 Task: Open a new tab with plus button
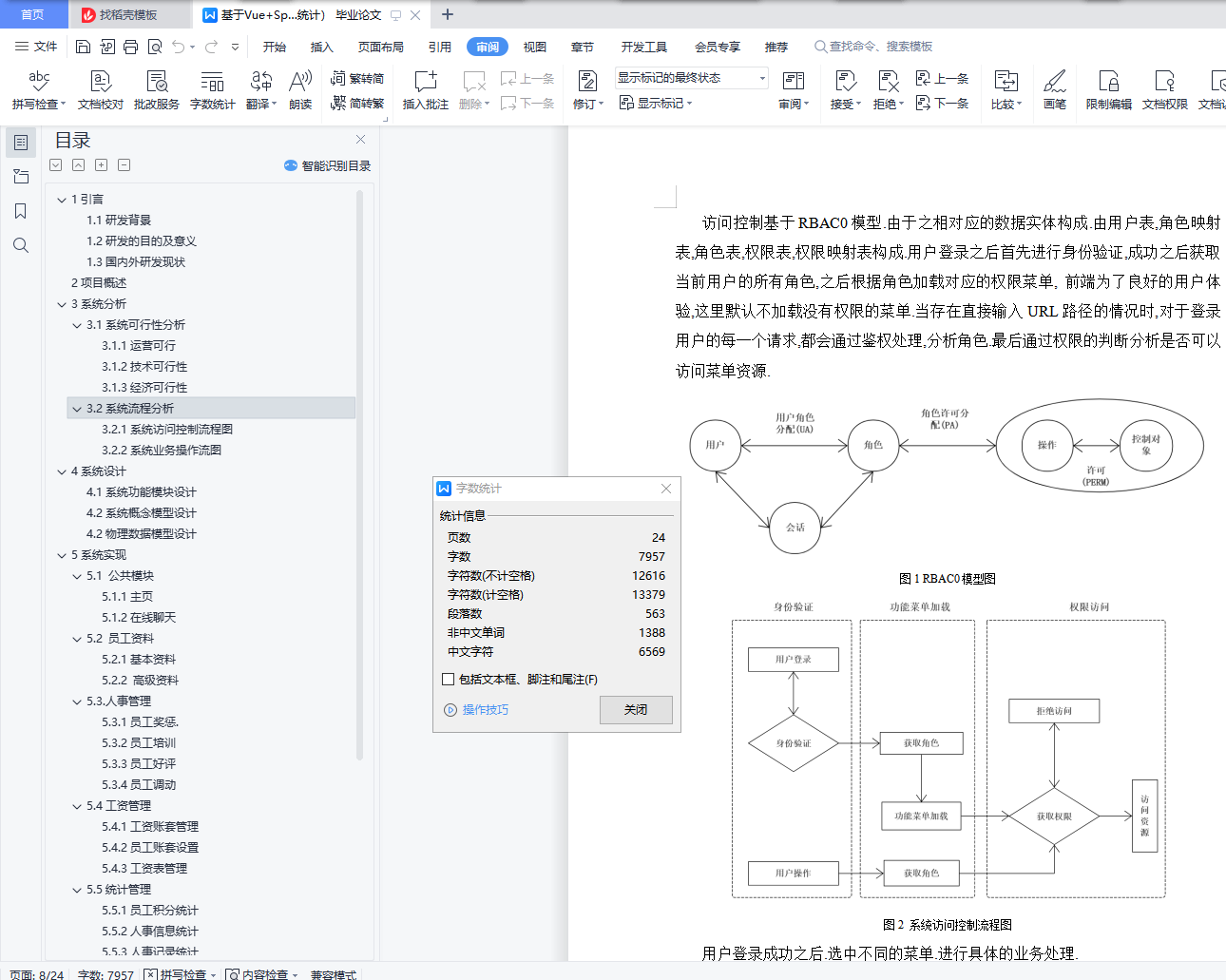click(x=448, y=14)
